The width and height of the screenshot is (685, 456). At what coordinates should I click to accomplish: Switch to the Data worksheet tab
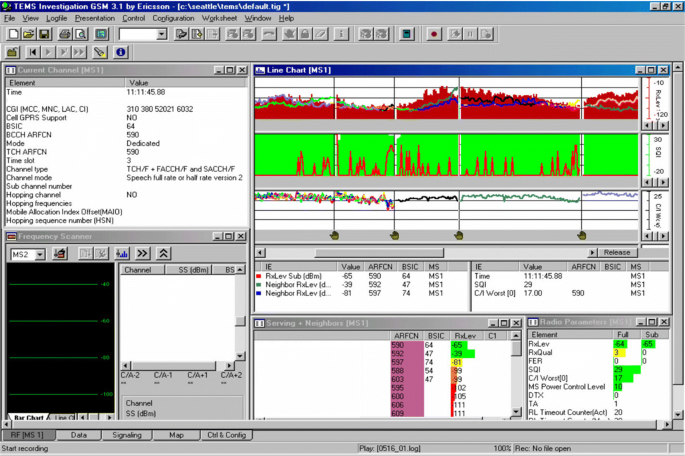coord(79,435)
